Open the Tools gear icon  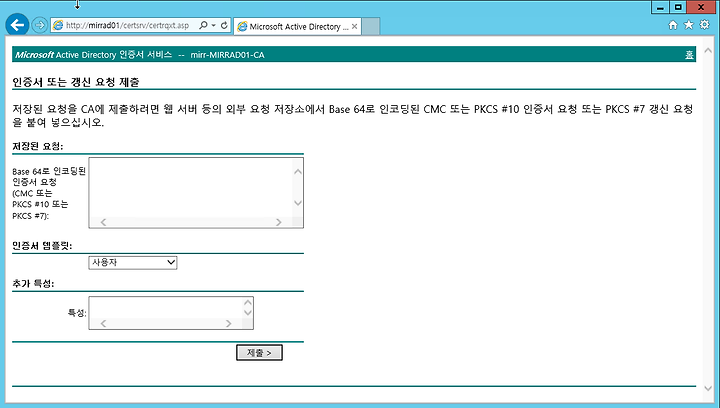pyautogui.click(x=704, y=25)
